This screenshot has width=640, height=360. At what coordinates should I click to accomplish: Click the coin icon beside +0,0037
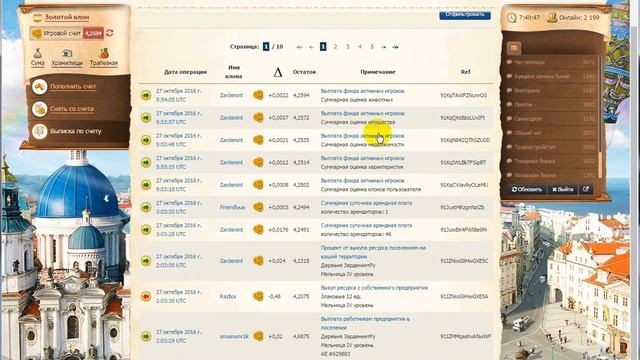point(258,118)
